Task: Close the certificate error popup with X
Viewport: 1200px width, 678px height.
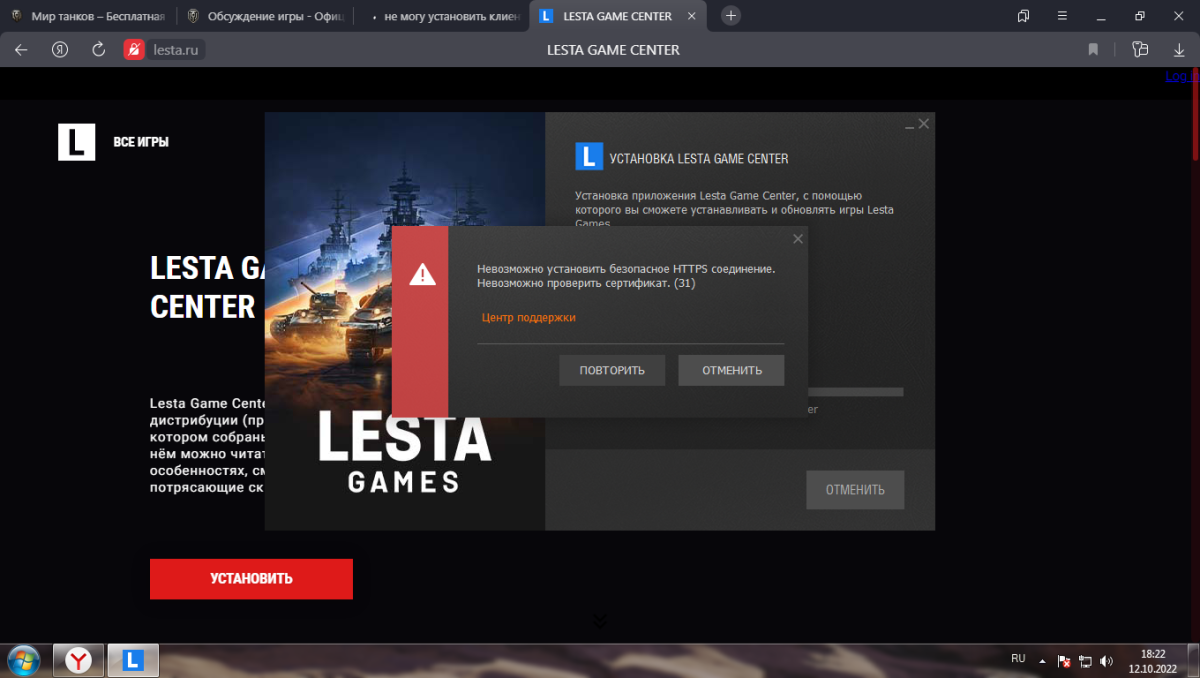Action: pyautogui.click(x=797, y=239)
